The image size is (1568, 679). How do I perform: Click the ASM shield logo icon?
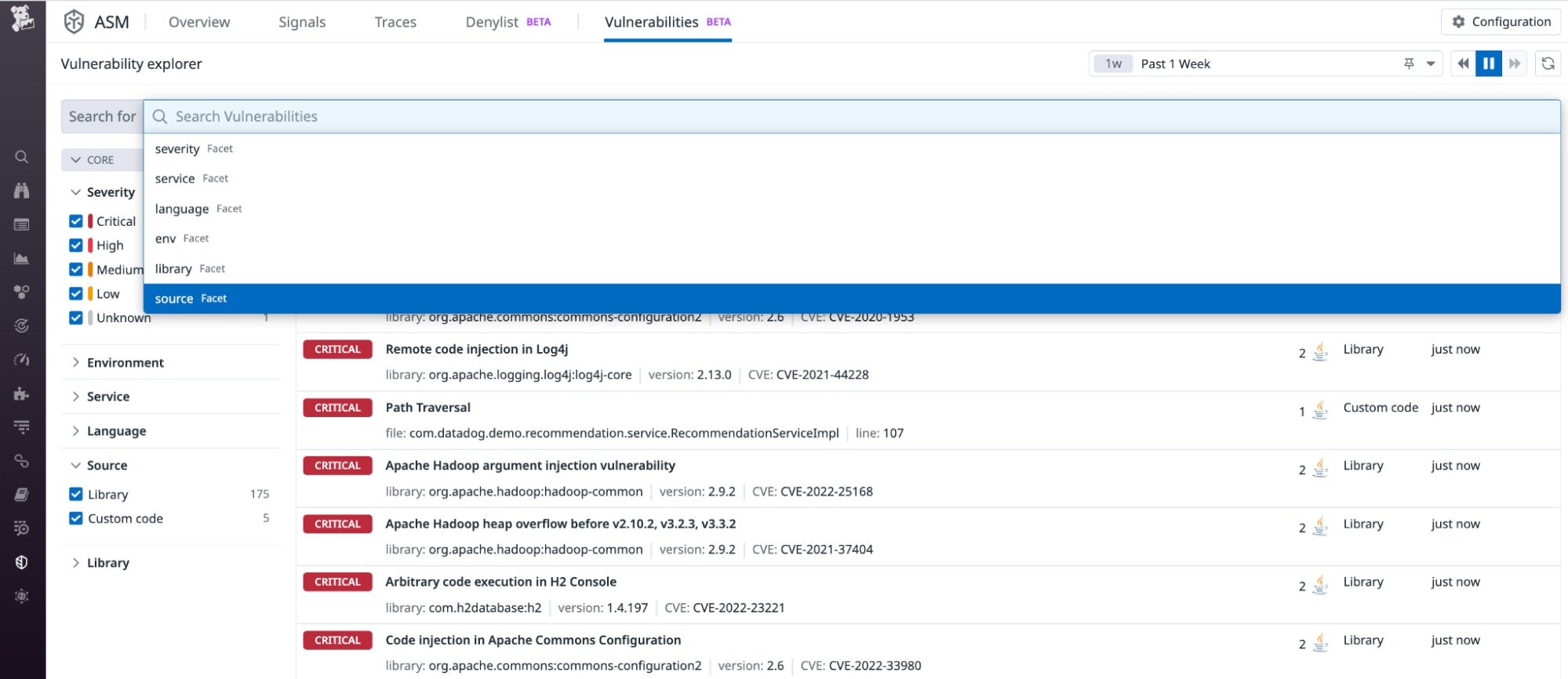click(x=74, y=22)
